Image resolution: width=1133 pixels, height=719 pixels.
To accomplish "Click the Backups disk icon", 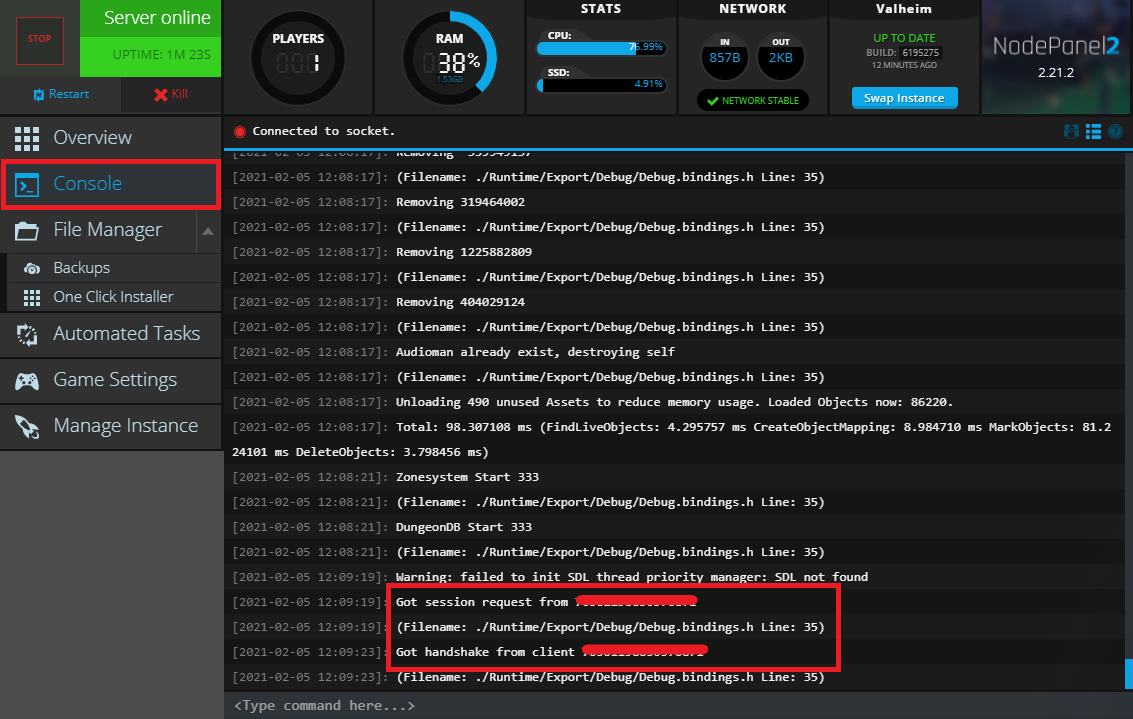I will tap(33, 268).
